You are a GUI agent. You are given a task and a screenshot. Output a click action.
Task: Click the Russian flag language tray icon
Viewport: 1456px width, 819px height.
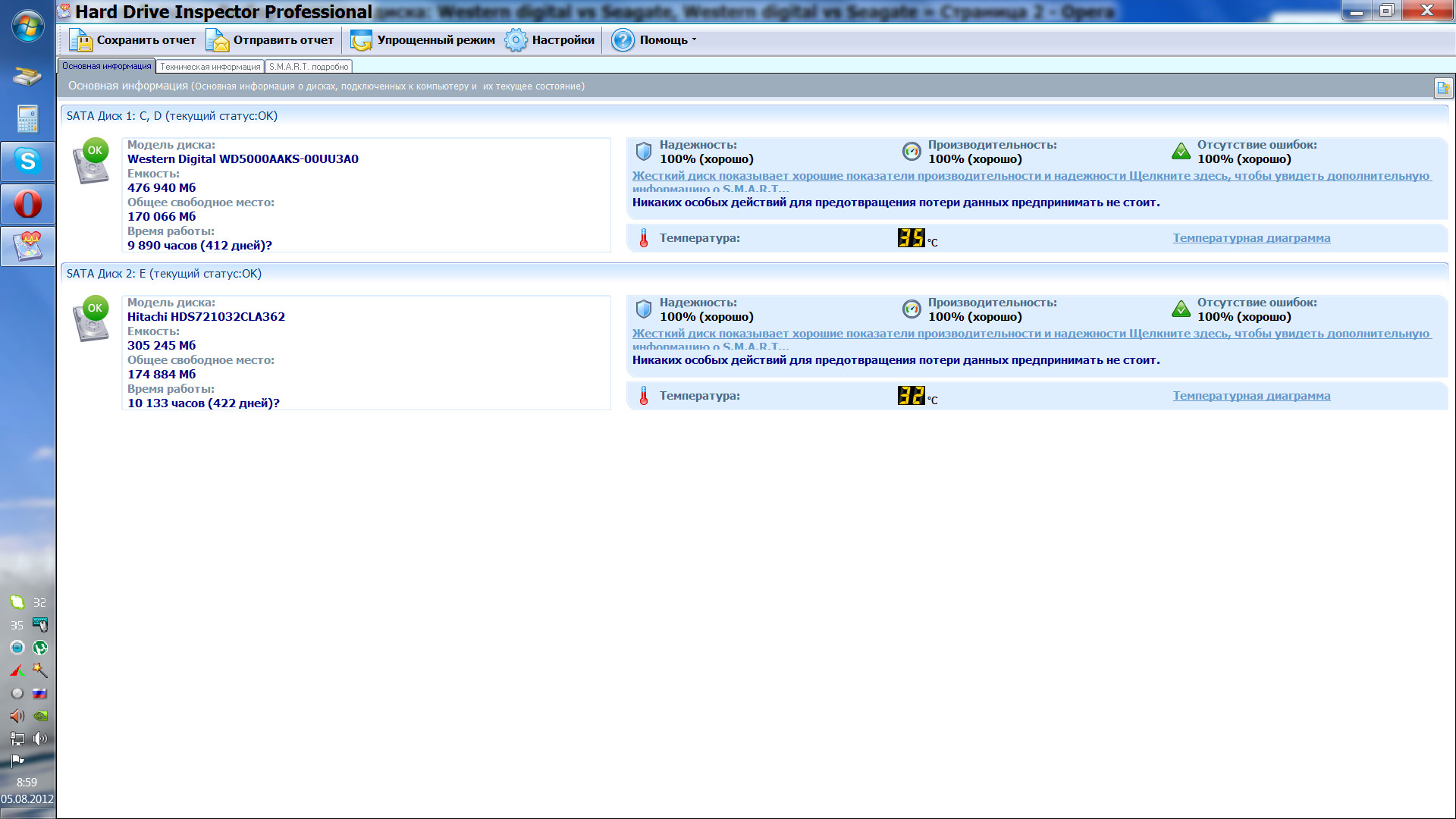coord(40,693)
